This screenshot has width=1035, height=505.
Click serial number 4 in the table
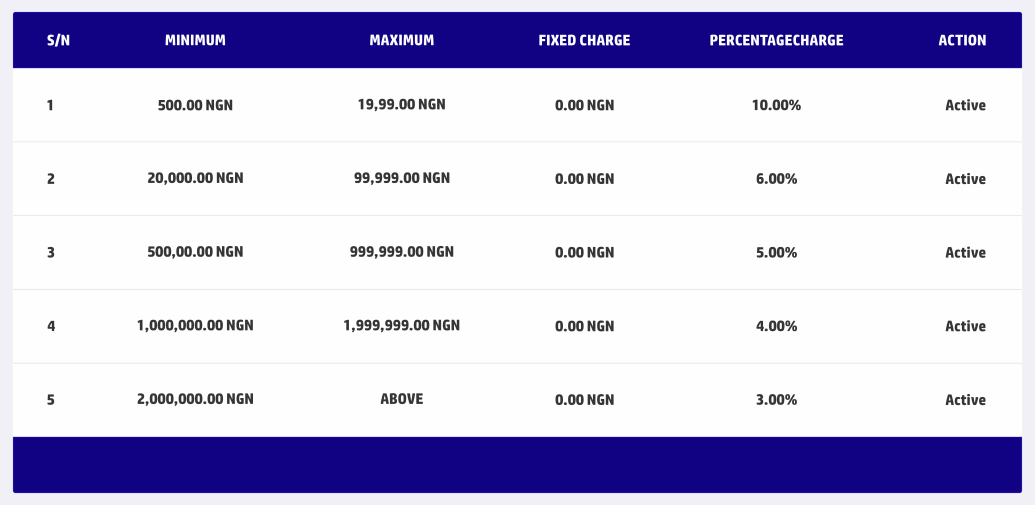coord(51,326)
